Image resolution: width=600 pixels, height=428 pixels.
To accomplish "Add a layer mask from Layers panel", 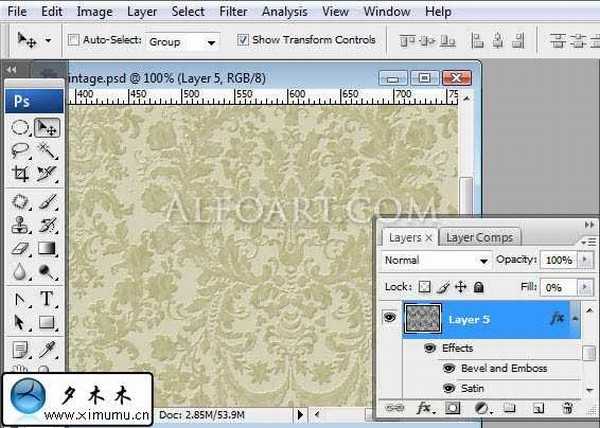I will (x=452, y=408).
